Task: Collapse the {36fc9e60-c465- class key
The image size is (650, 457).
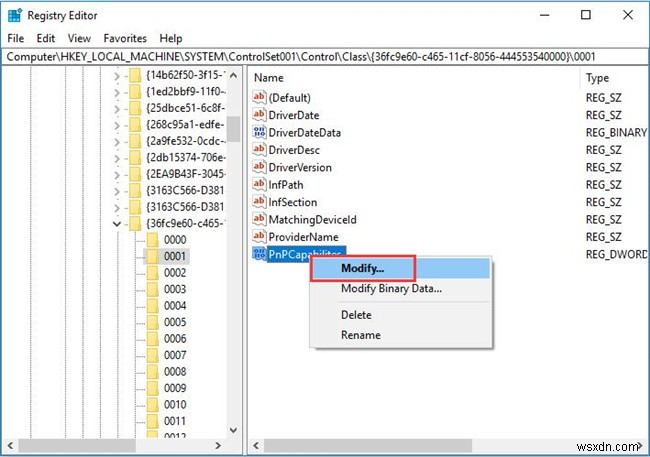Action: tap(117, 224)
